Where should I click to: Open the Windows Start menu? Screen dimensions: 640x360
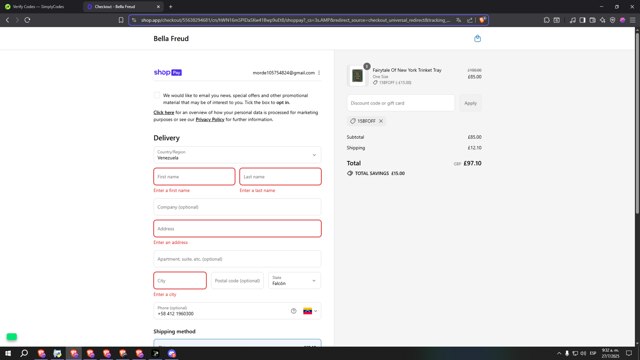click(8, 353)
